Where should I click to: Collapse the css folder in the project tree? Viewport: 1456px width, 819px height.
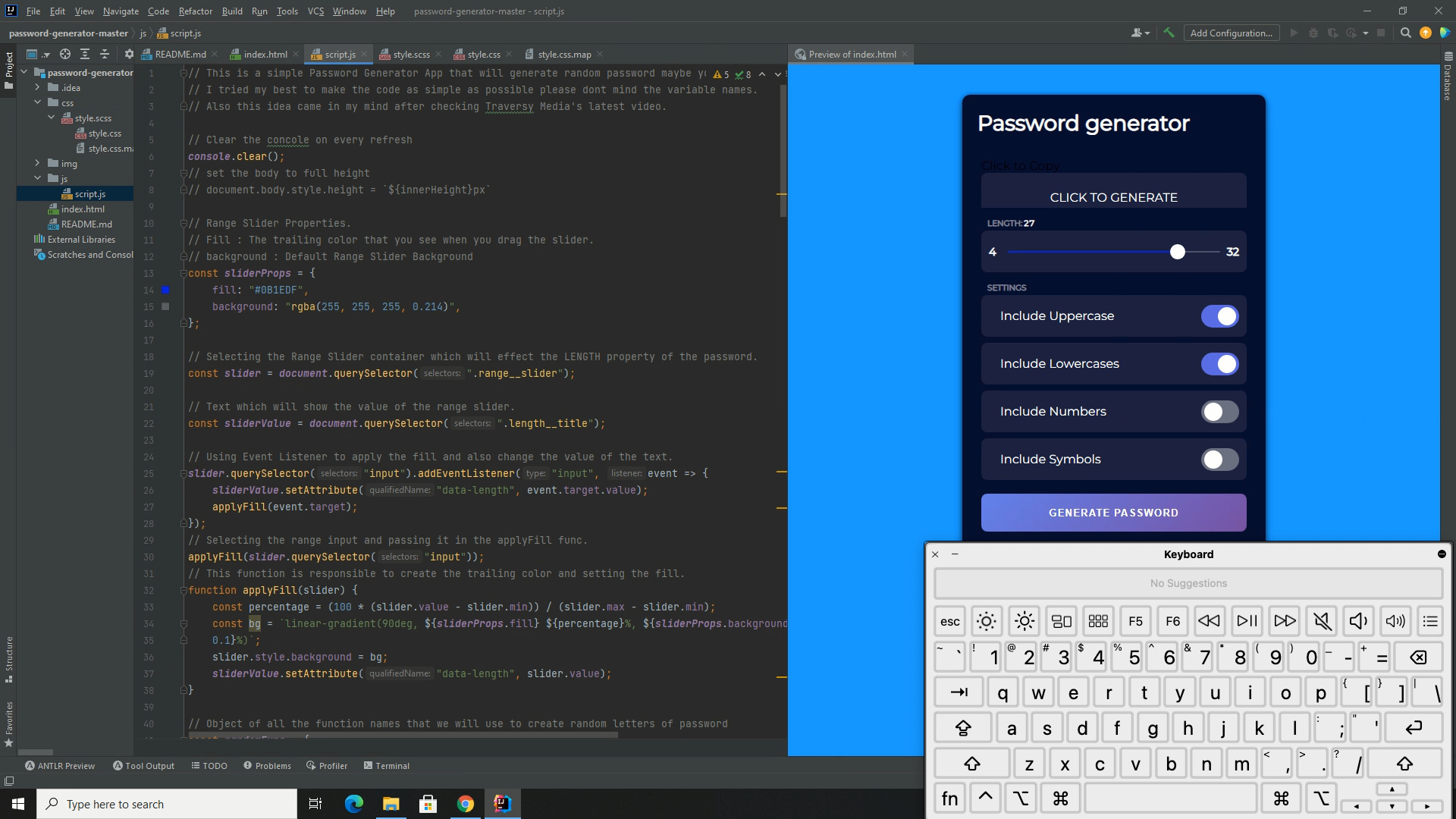pos(37,102)
